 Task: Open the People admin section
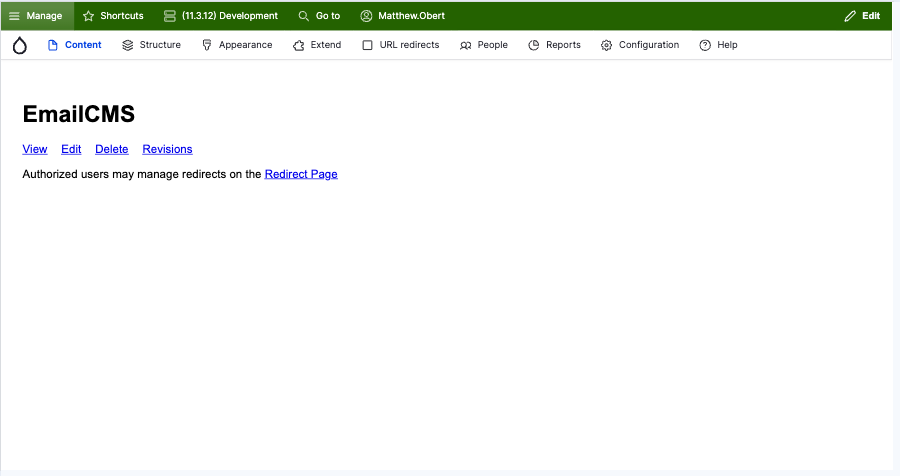[484, 45]
